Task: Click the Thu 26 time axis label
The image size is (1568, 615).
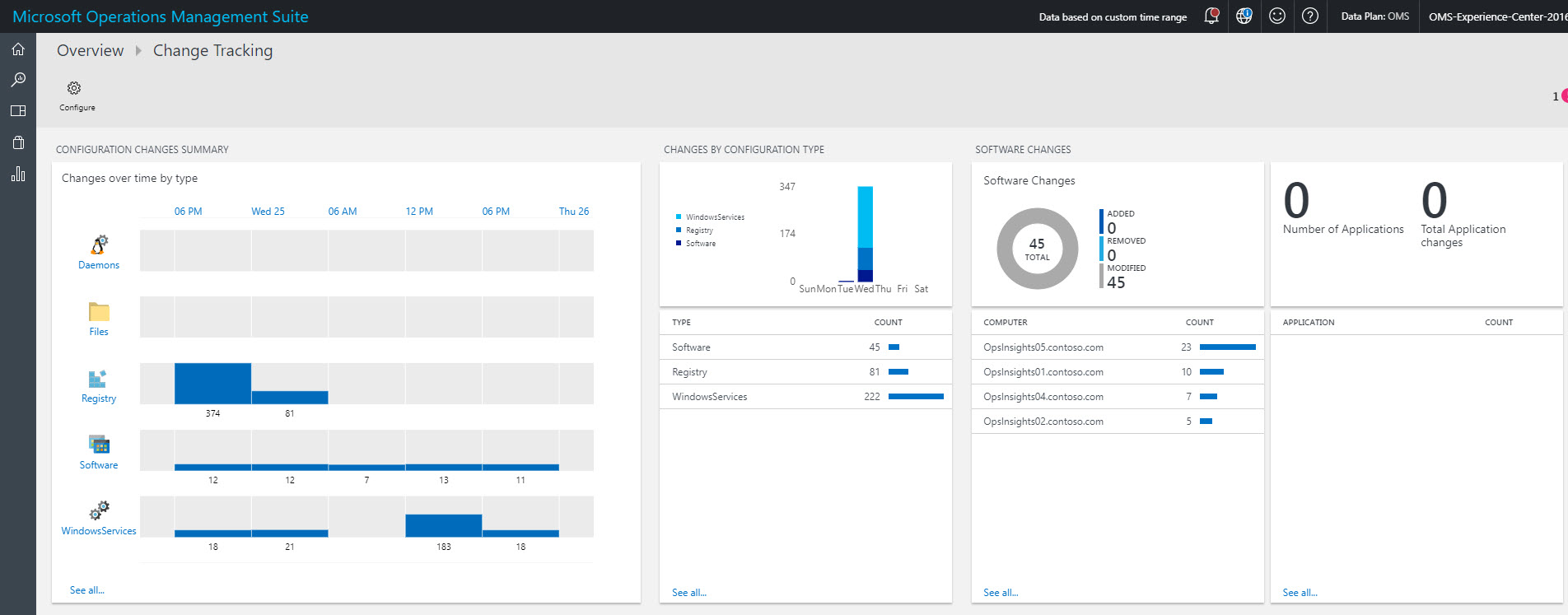Action: point(574,212)
